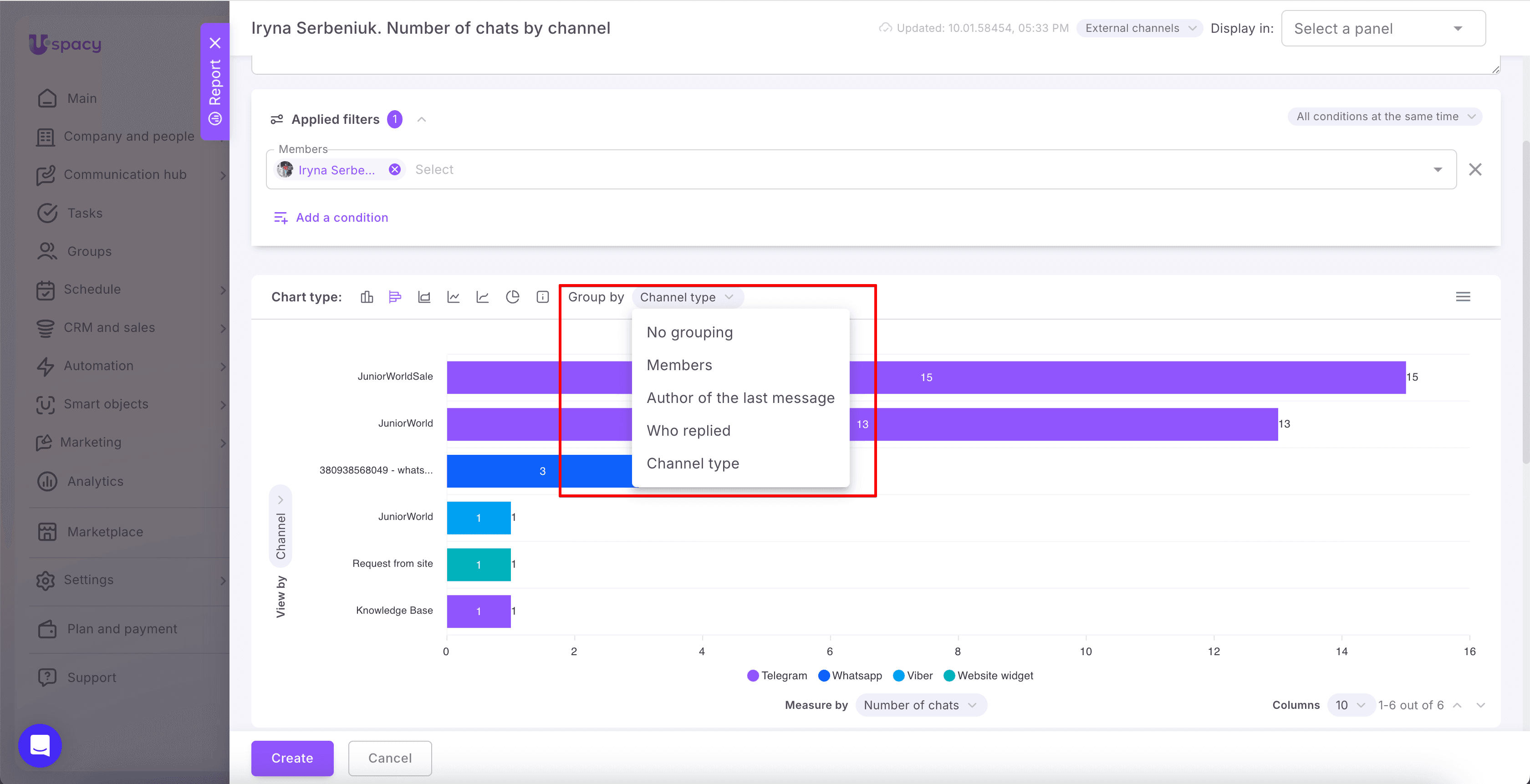Remove Iryna Serbe... member chip
Screen dimensions: 1530x784
click(394, 170)
